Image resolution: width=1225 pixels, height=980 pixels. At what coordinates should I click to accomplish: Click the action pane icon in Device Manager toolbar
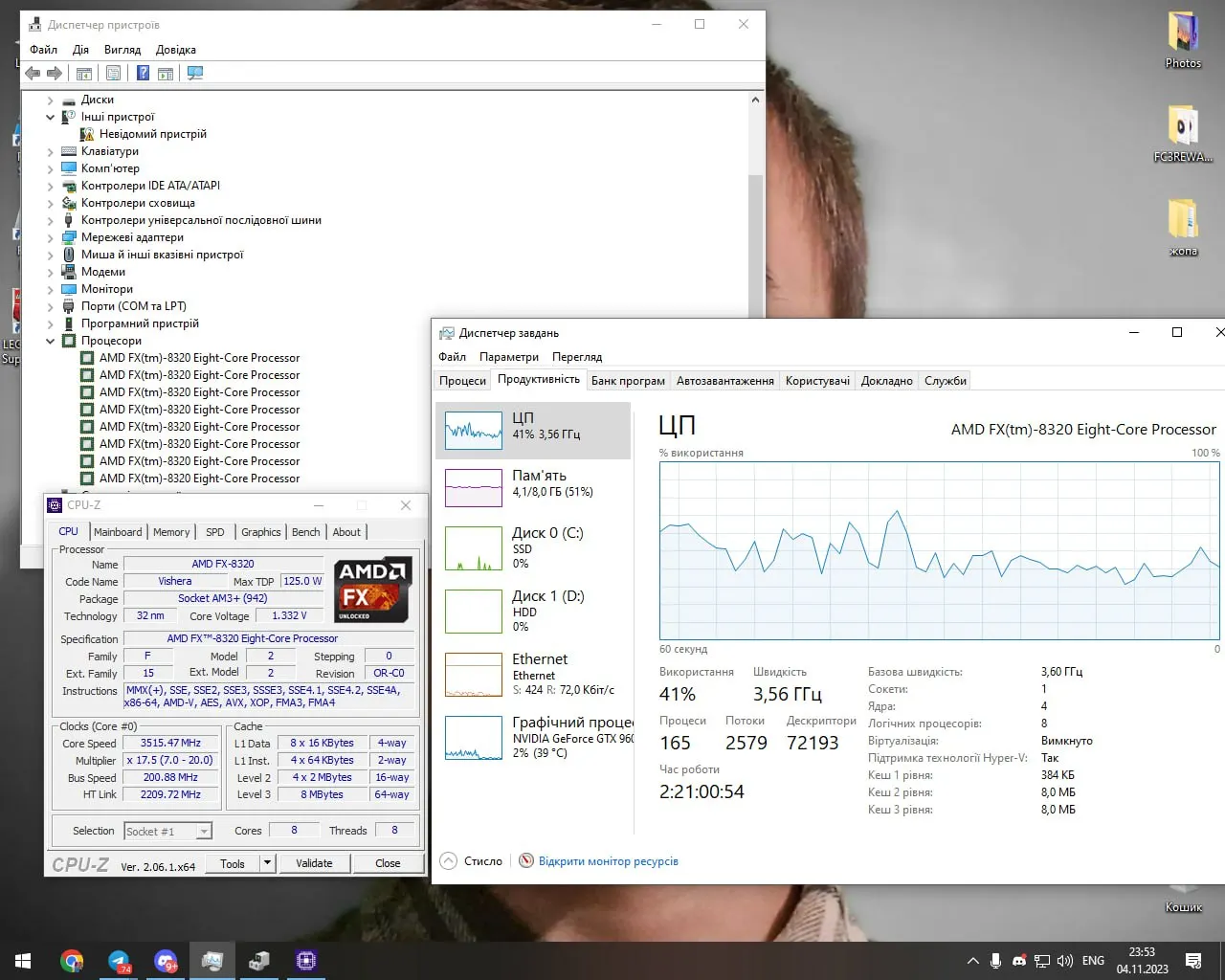tap(166, 74)
